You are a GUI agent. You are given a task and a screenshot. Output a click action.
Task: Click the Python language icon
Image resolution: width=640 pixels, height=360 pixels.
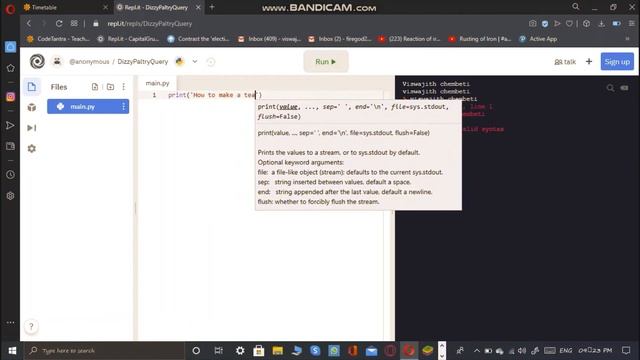tap(180, 62)
